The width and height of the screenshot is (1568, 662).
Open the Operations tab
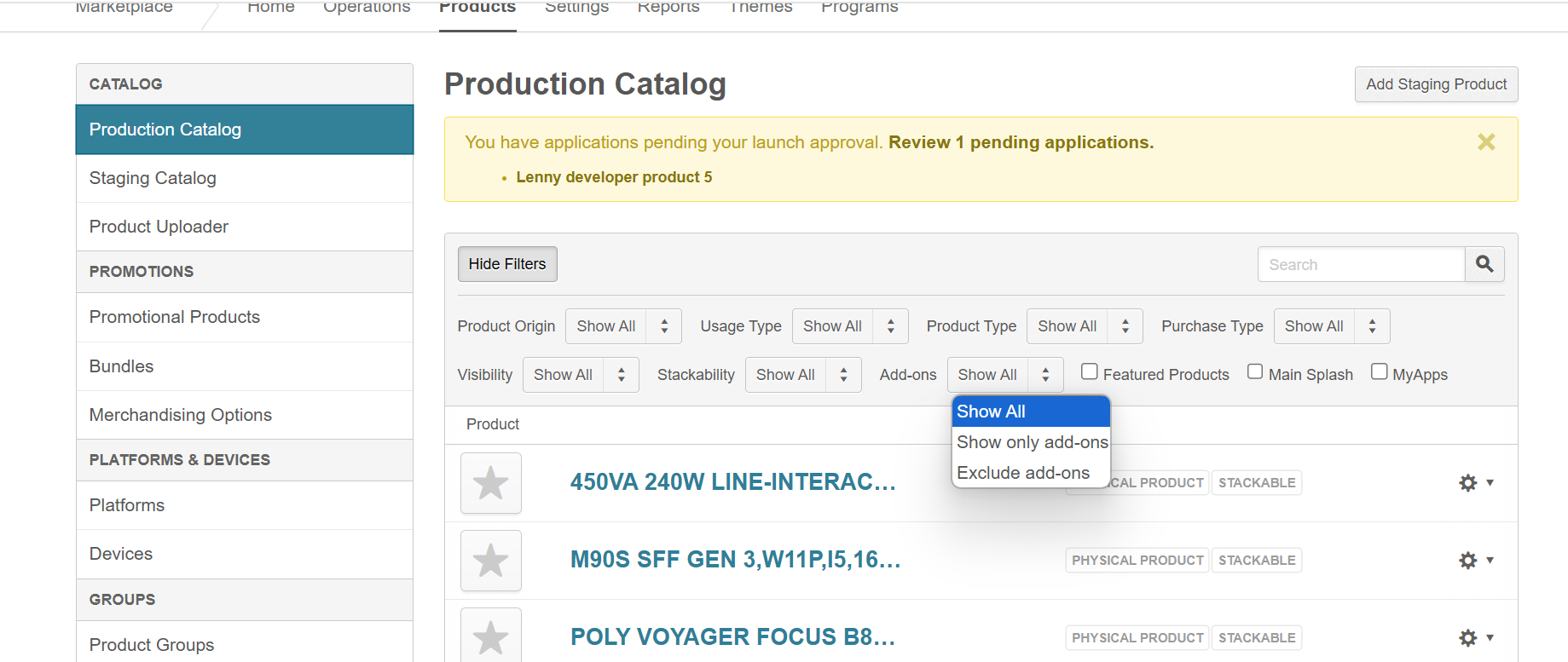[367, 8]
